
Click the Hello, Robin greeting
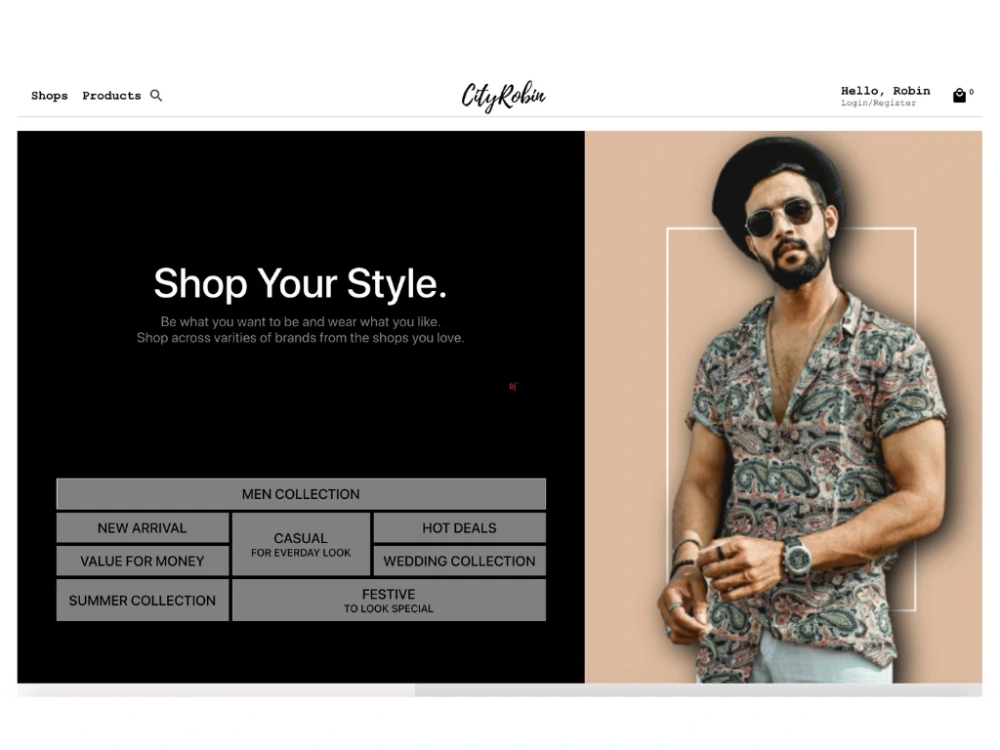[x=885, y=91]
